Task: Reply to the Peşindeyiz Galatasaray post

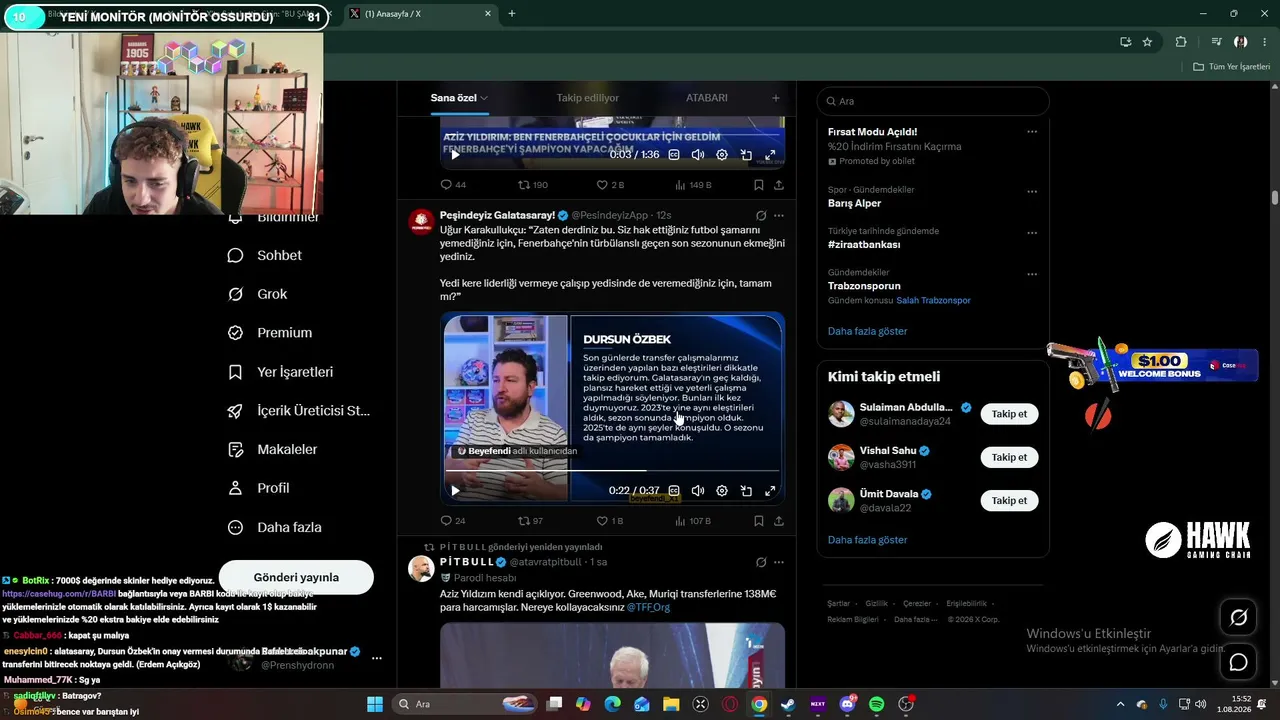Action: pos(453,521)
